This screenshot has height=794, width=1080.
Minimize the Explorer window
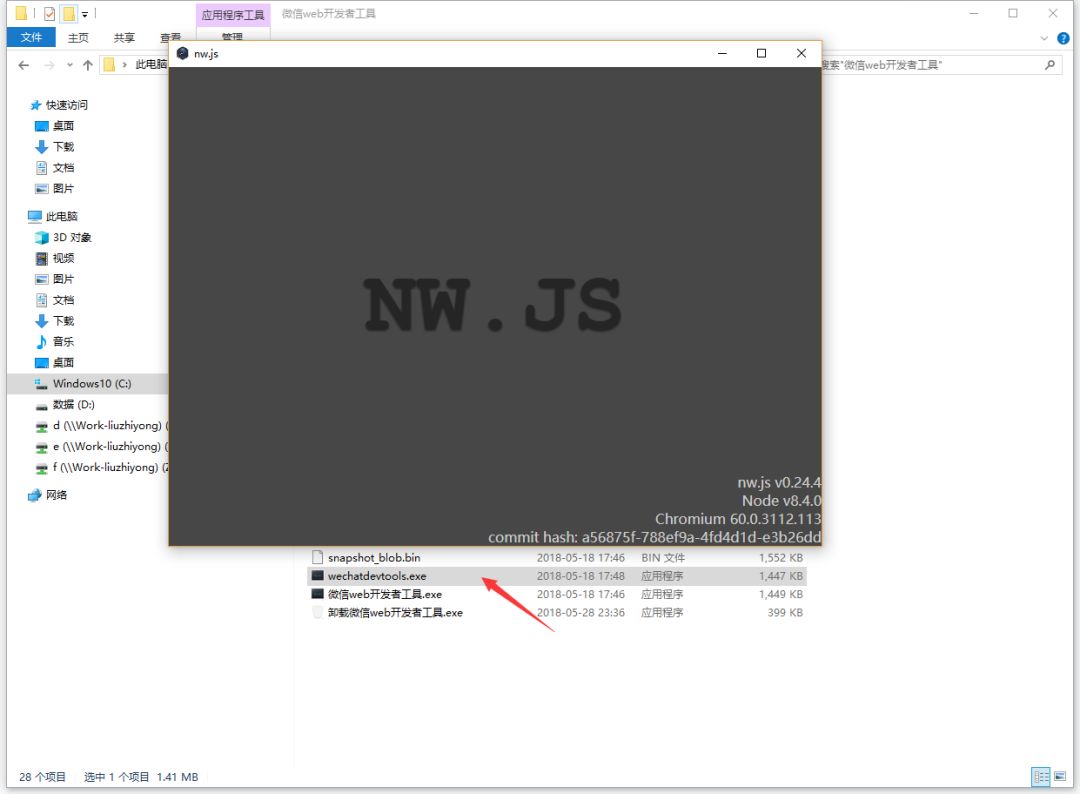click(x=974, y=13)
